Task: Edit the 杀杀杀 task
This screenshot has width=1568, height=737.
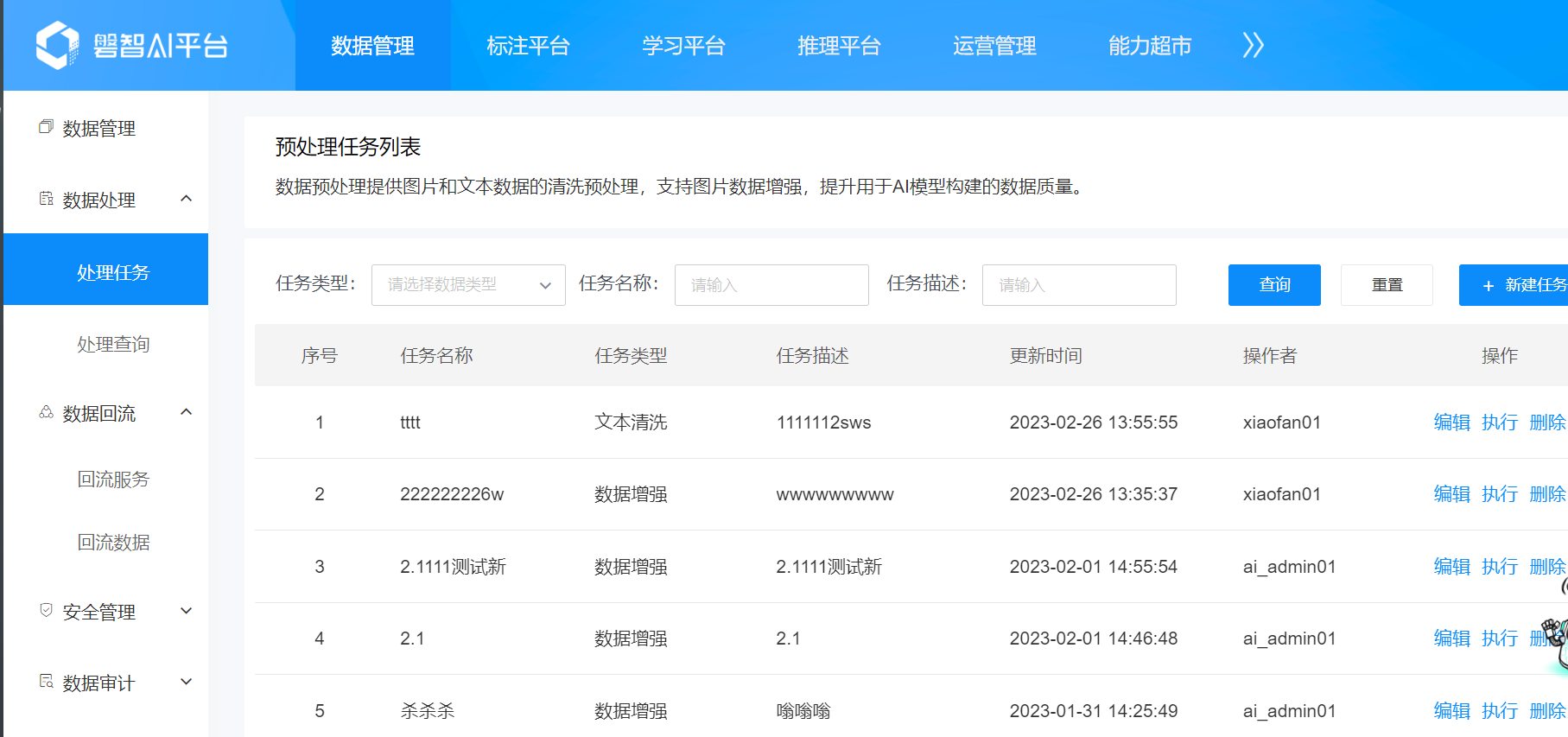Action: [1451, 710]
